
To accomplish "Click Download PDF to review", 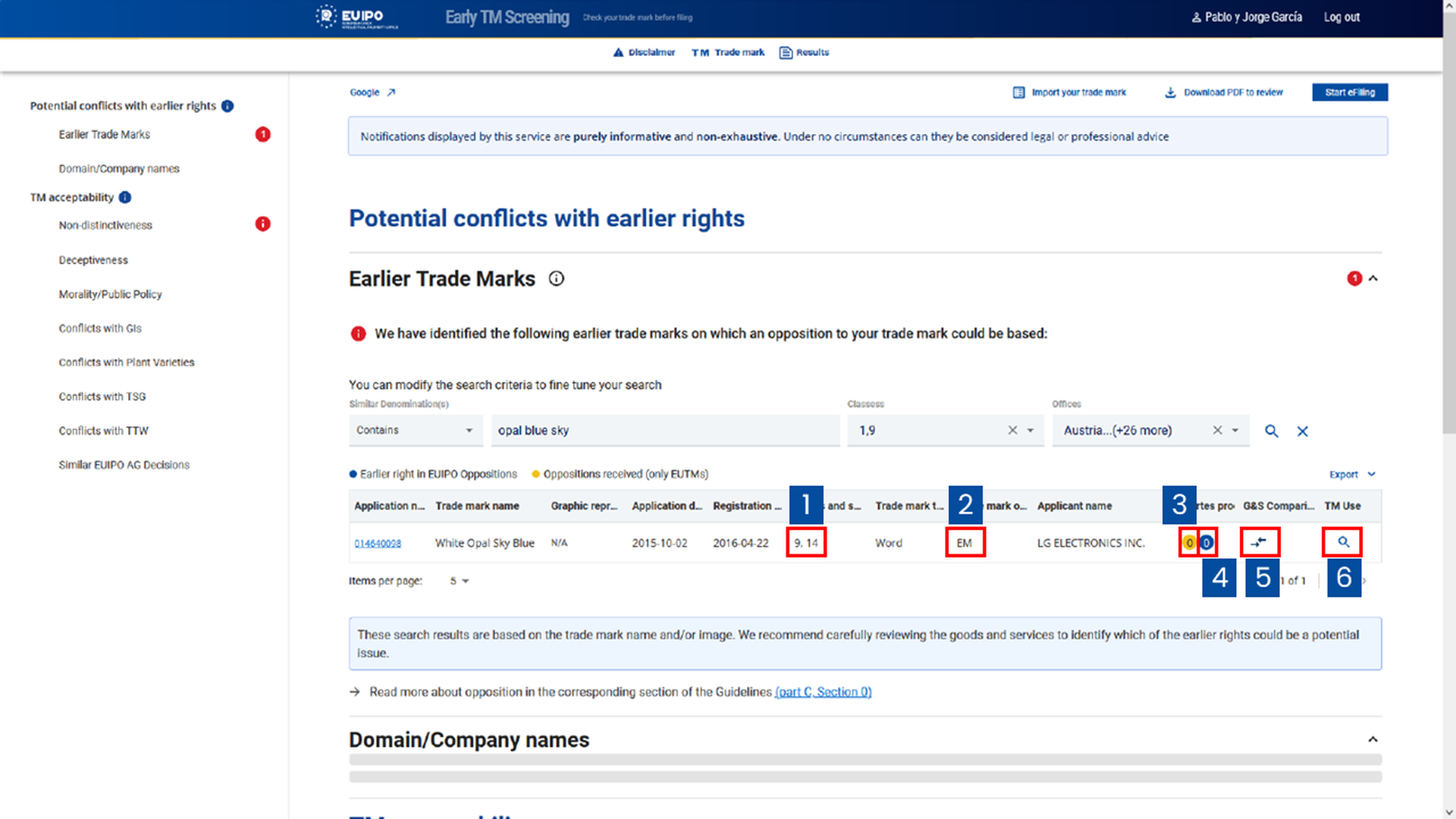I will tap(1223, 93).
